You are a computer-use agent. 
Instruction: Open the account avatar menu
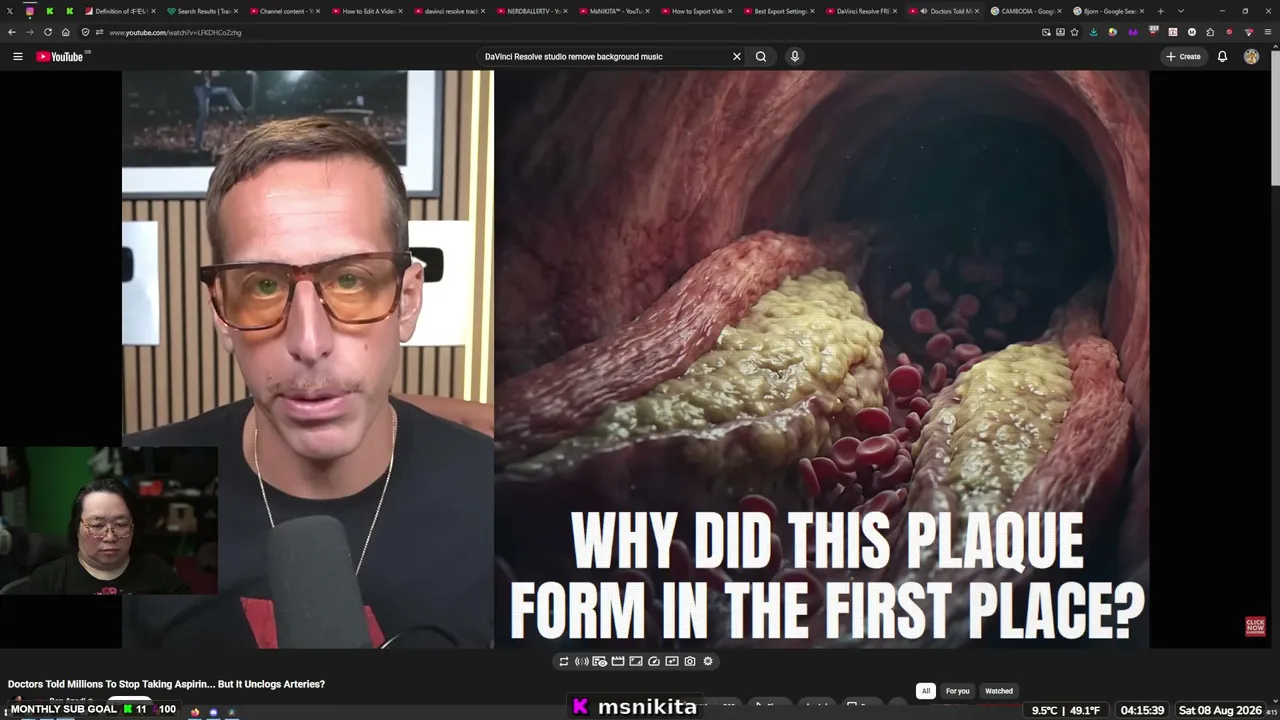1251,56
